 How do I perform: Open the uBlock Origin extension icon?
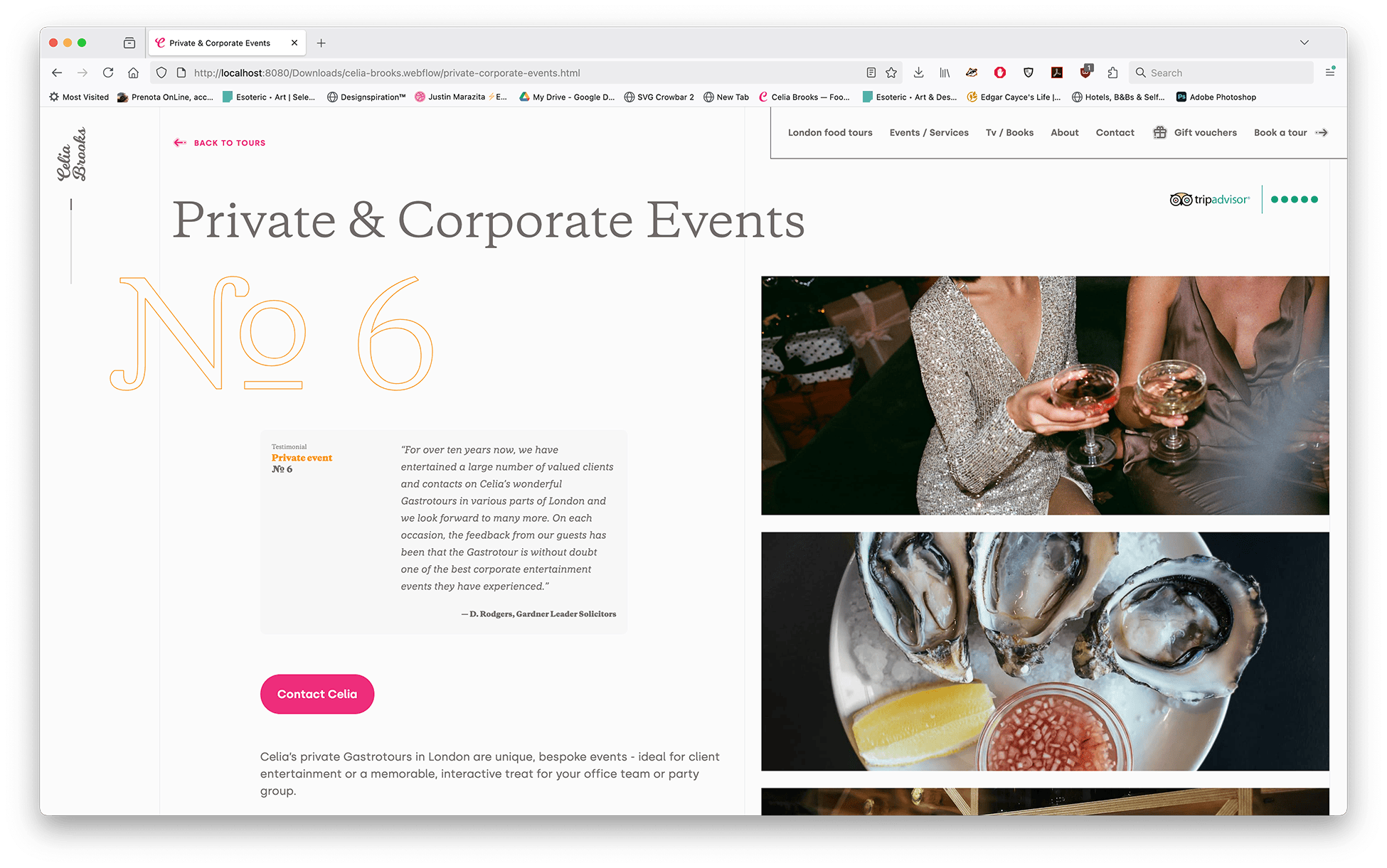pyautogui.click(x=1085, y=73)
